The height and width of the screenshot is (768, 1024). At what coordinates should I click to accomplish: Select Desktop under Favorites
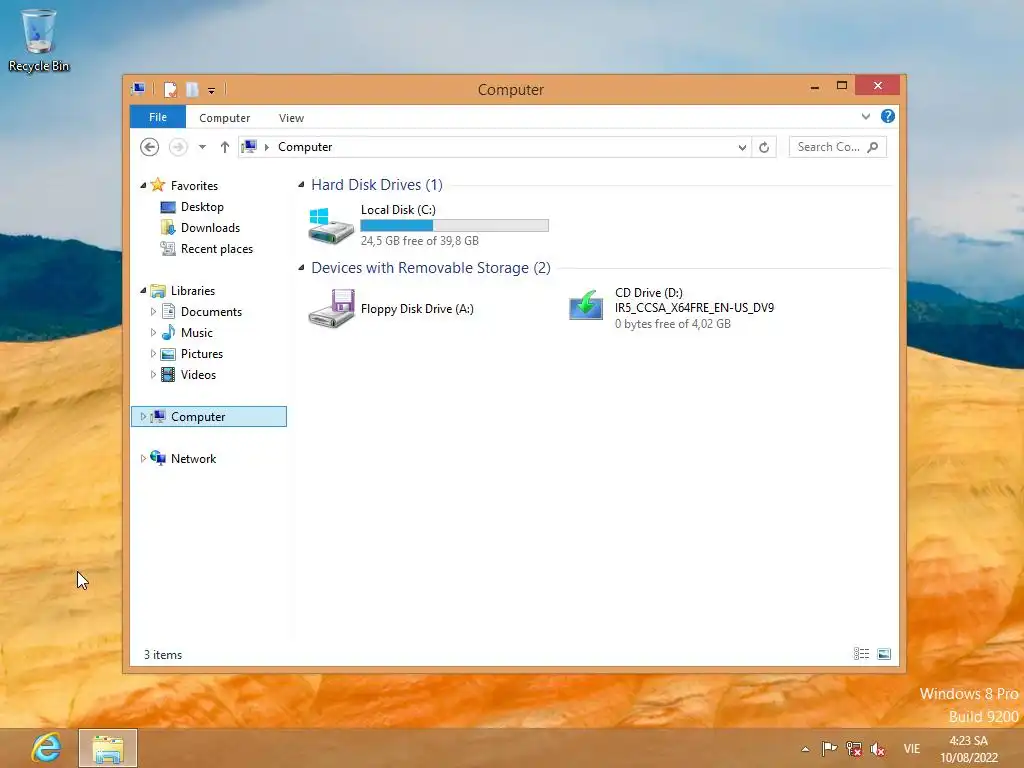click(202, 206)
